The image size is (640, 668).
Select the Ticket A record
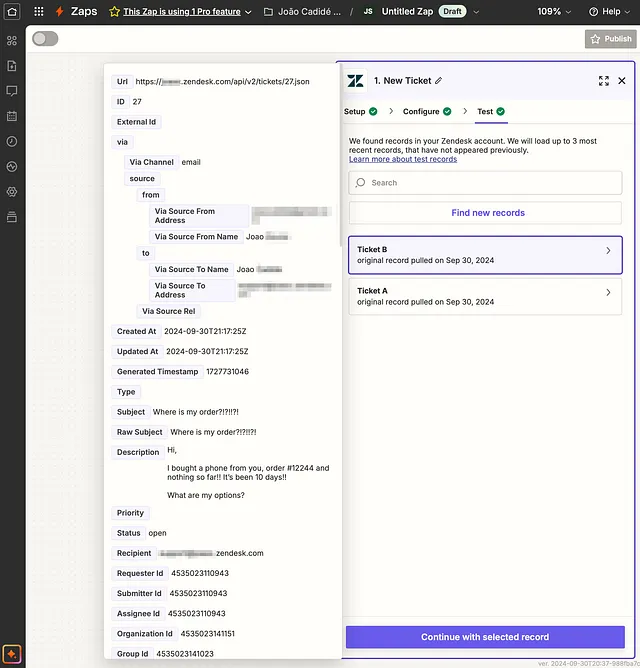485,297
